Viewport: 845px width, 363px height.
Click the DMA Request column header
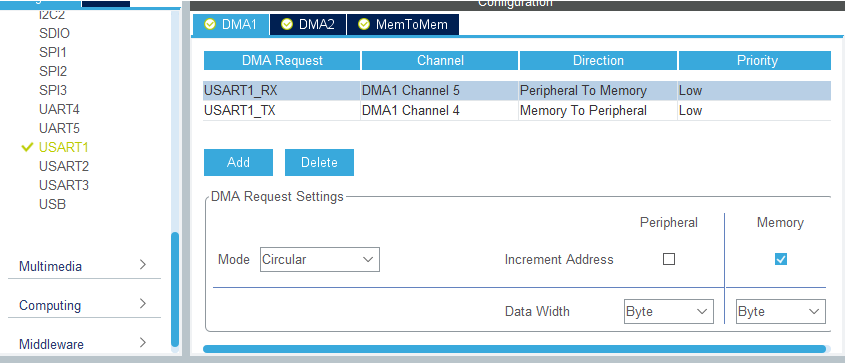282,60
